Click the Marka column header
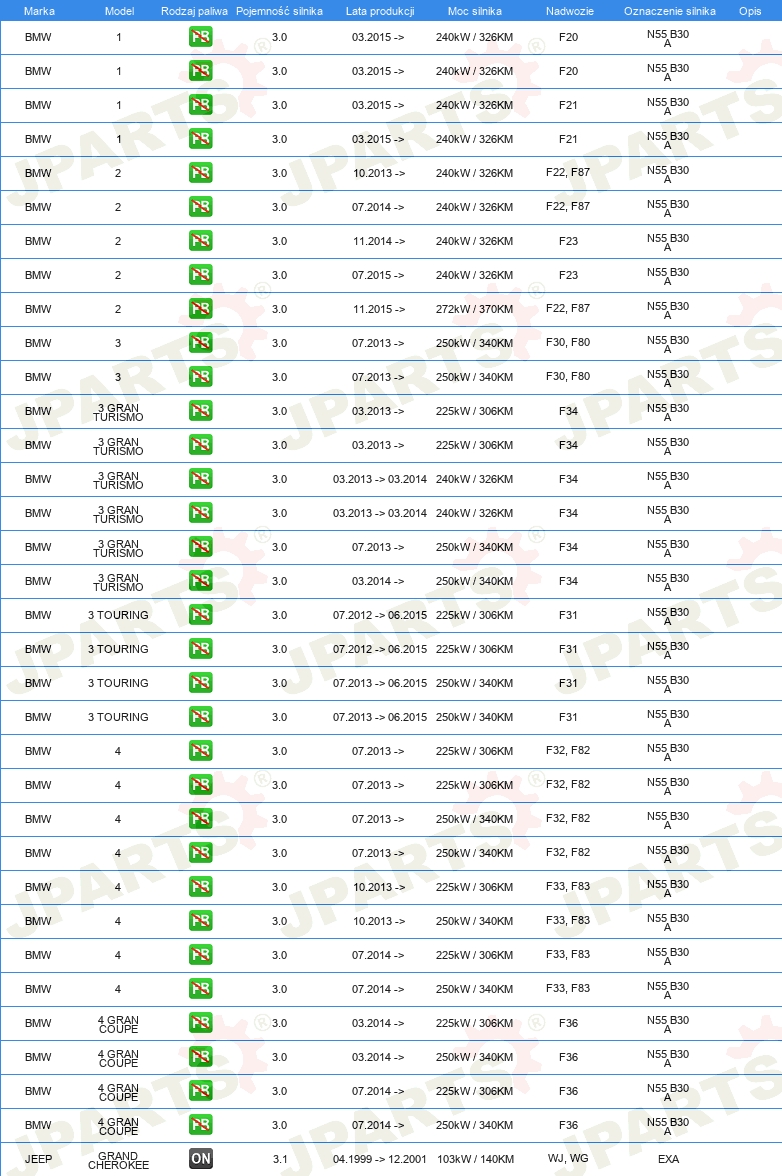 point(39,11)
